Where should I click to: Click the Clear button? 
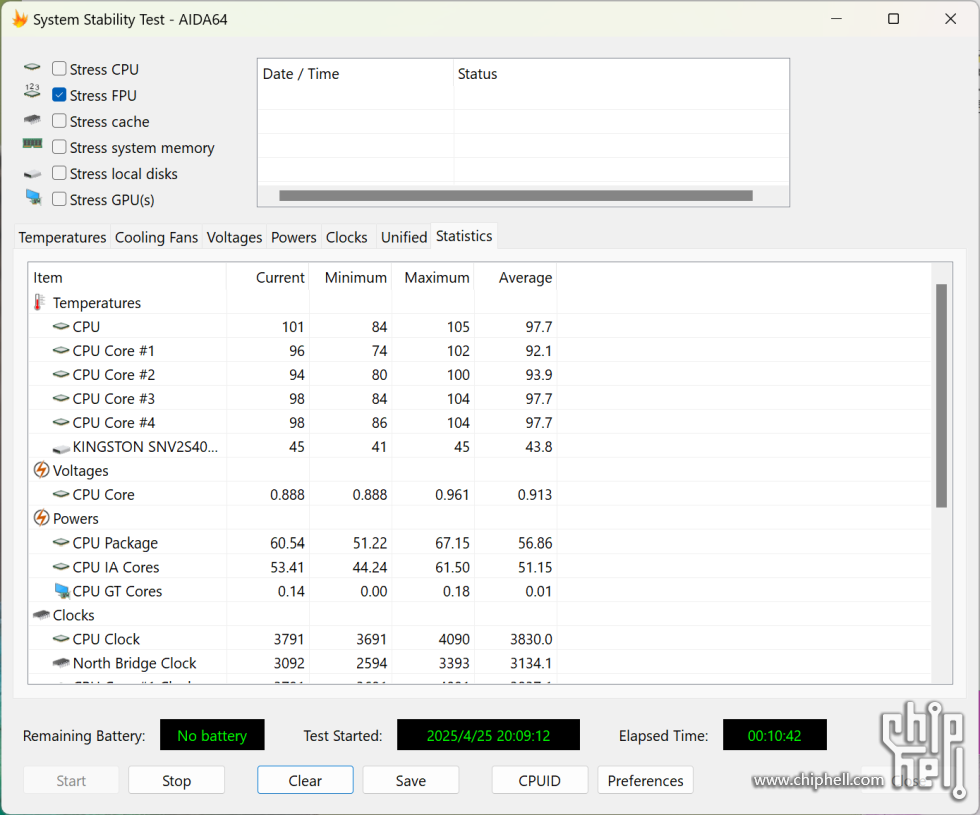(x=305, y=781)
